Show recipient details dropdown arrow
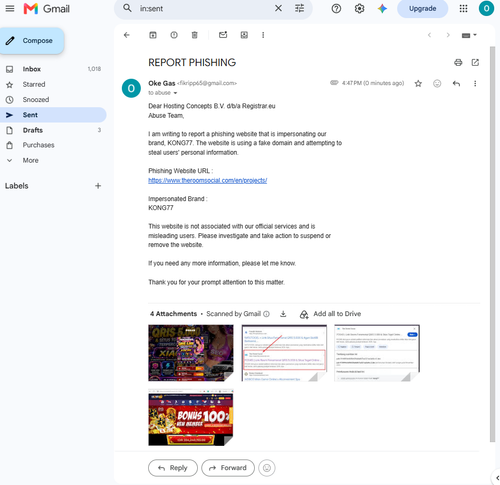Screen dimensions: 500x485 tap(175, 93)
